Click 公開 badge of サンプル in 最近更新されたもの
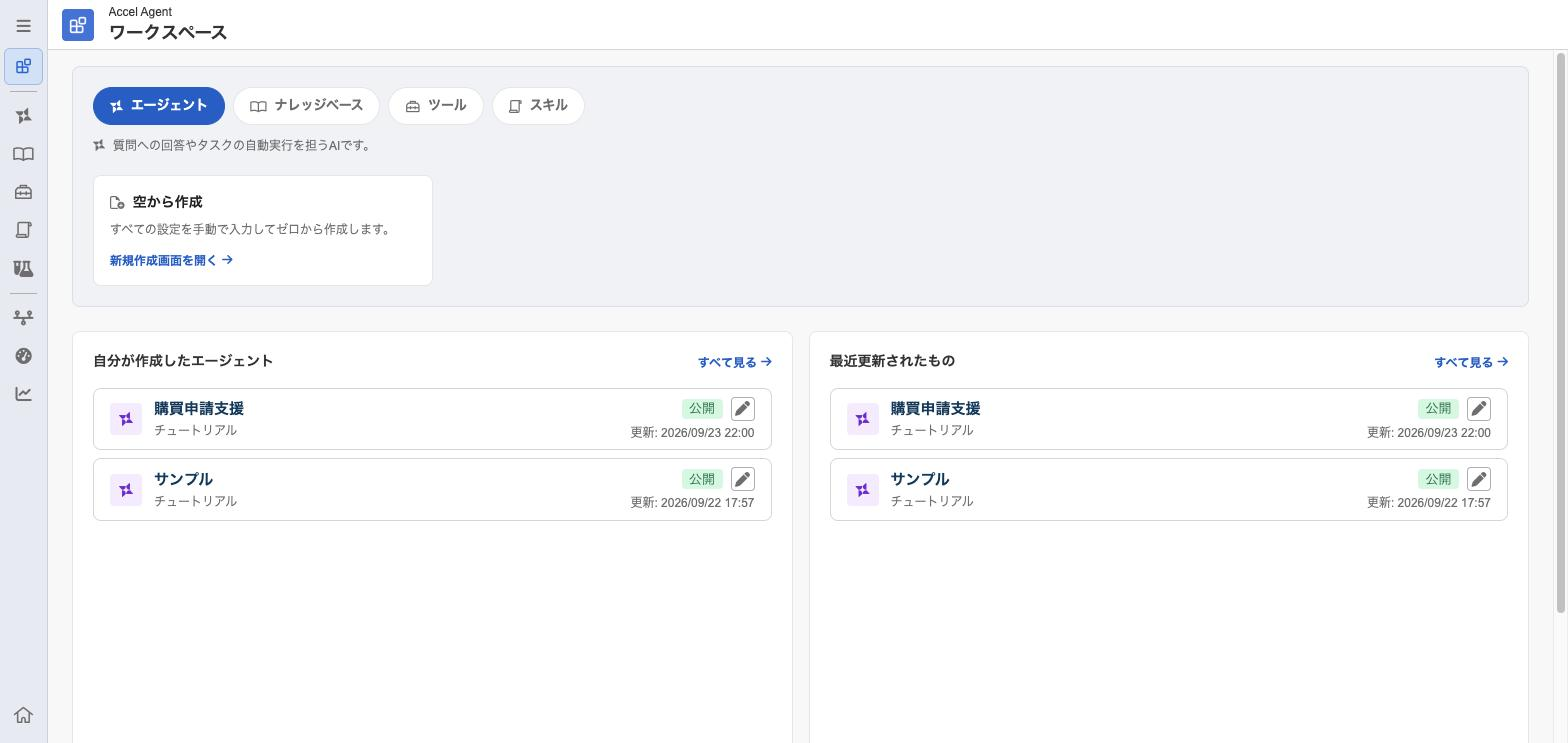The image size is (1568, 743). click(x=1438, y=479)
